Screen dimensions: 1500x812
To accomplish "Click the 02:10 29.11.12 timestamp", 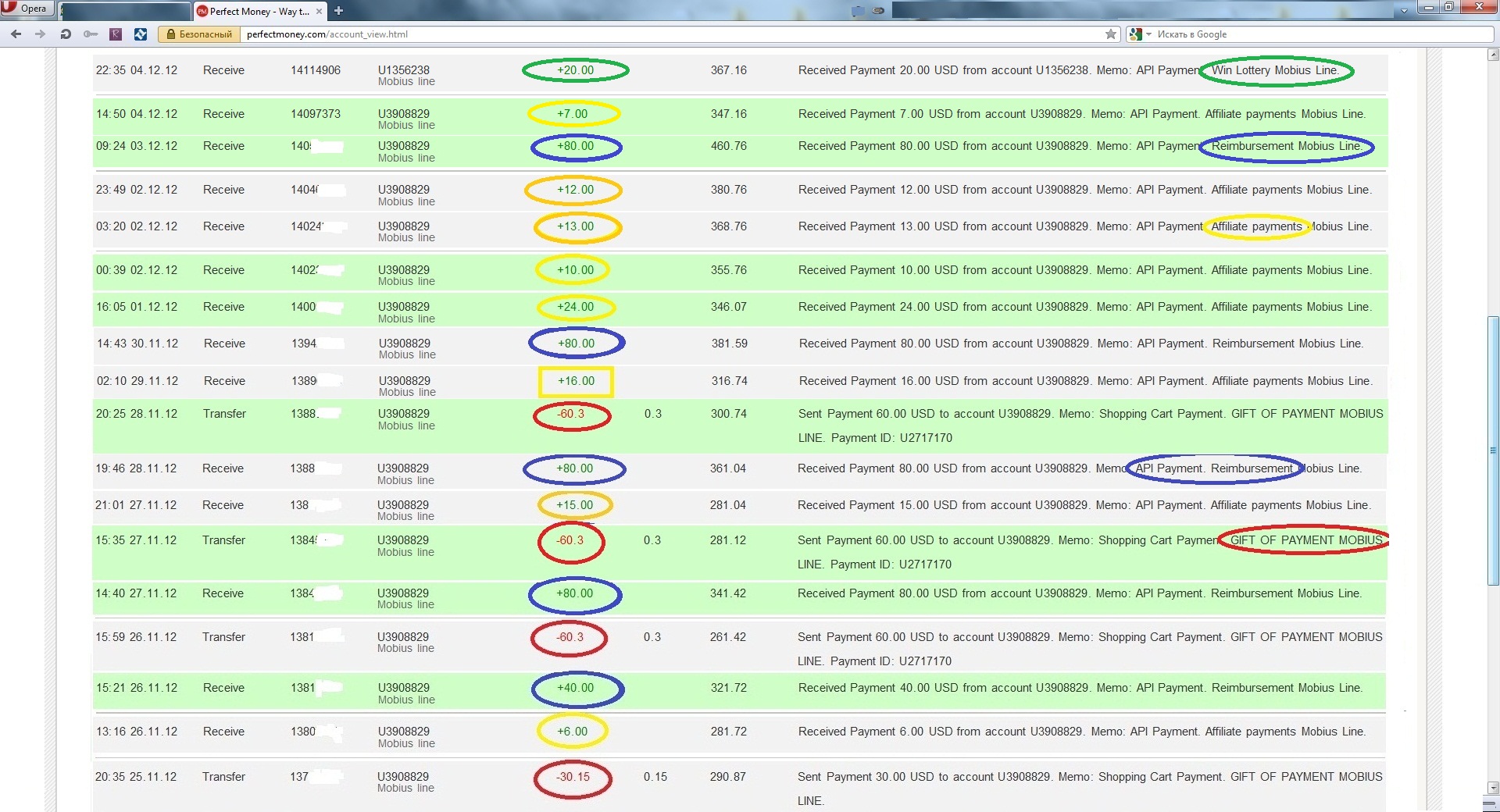I will 137,381.
